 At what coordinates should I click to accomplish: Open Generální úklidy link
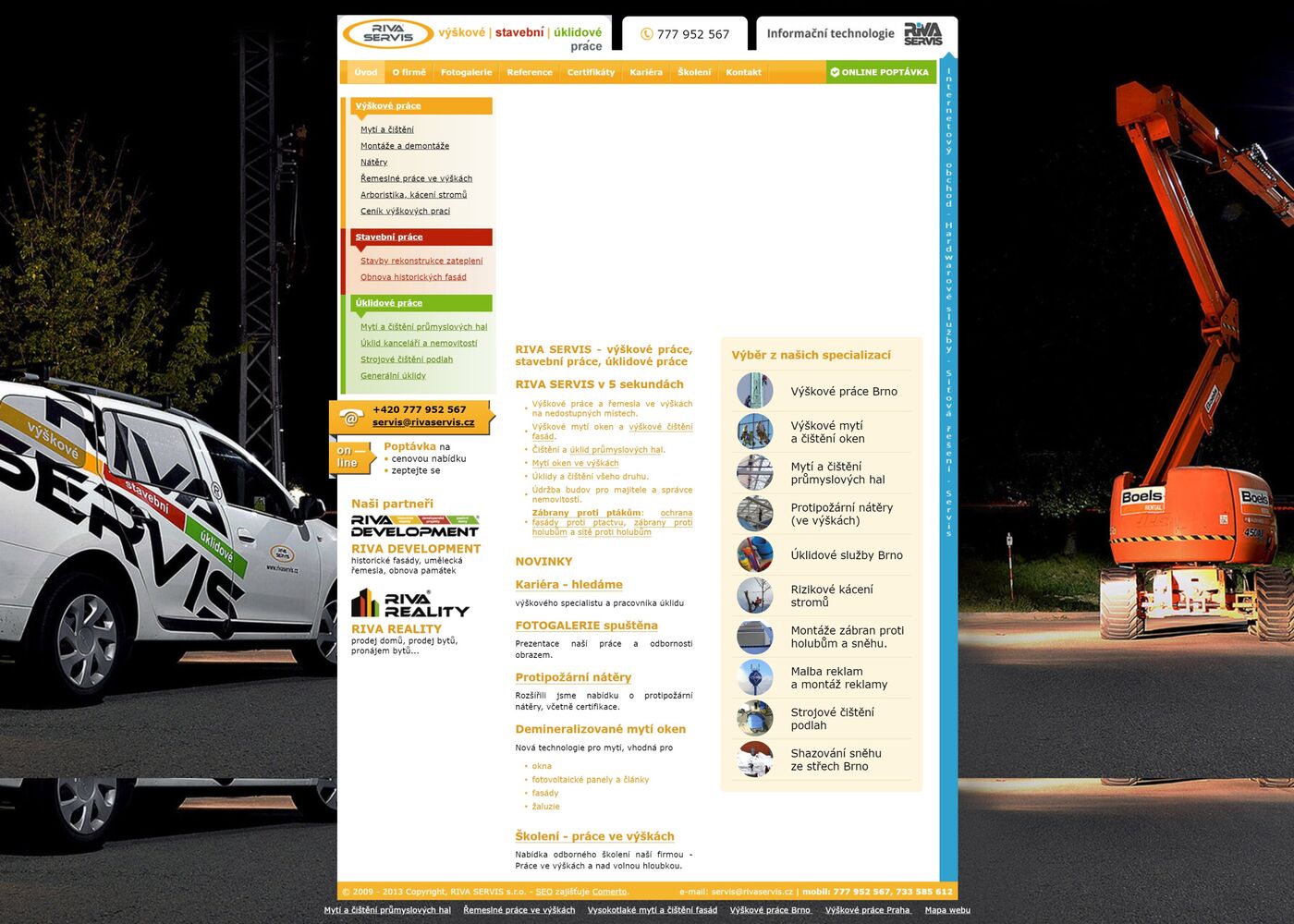pos(393,376)
